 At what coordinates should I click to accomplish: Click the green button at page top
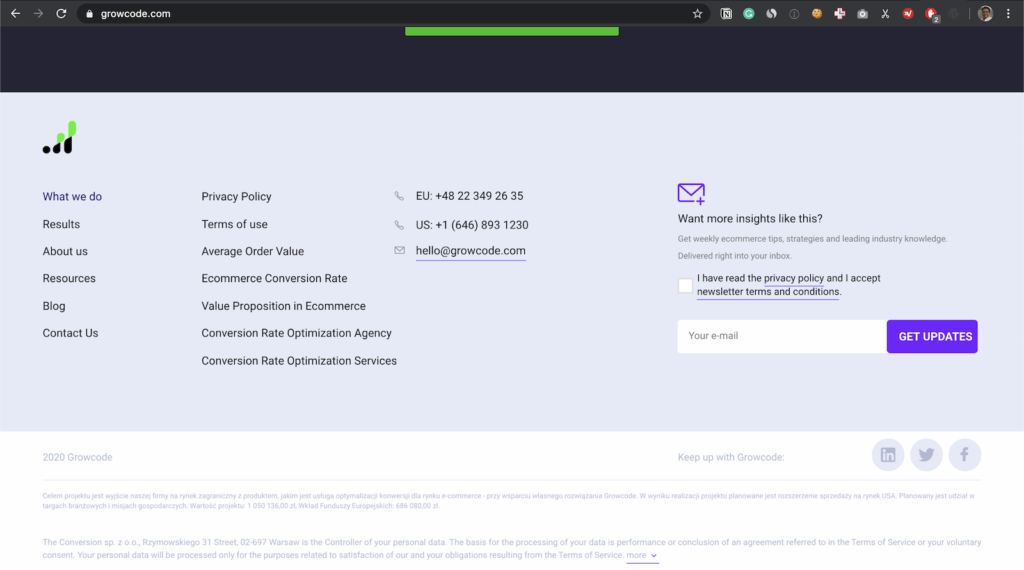pyautogui.click(x=512, y=31)
